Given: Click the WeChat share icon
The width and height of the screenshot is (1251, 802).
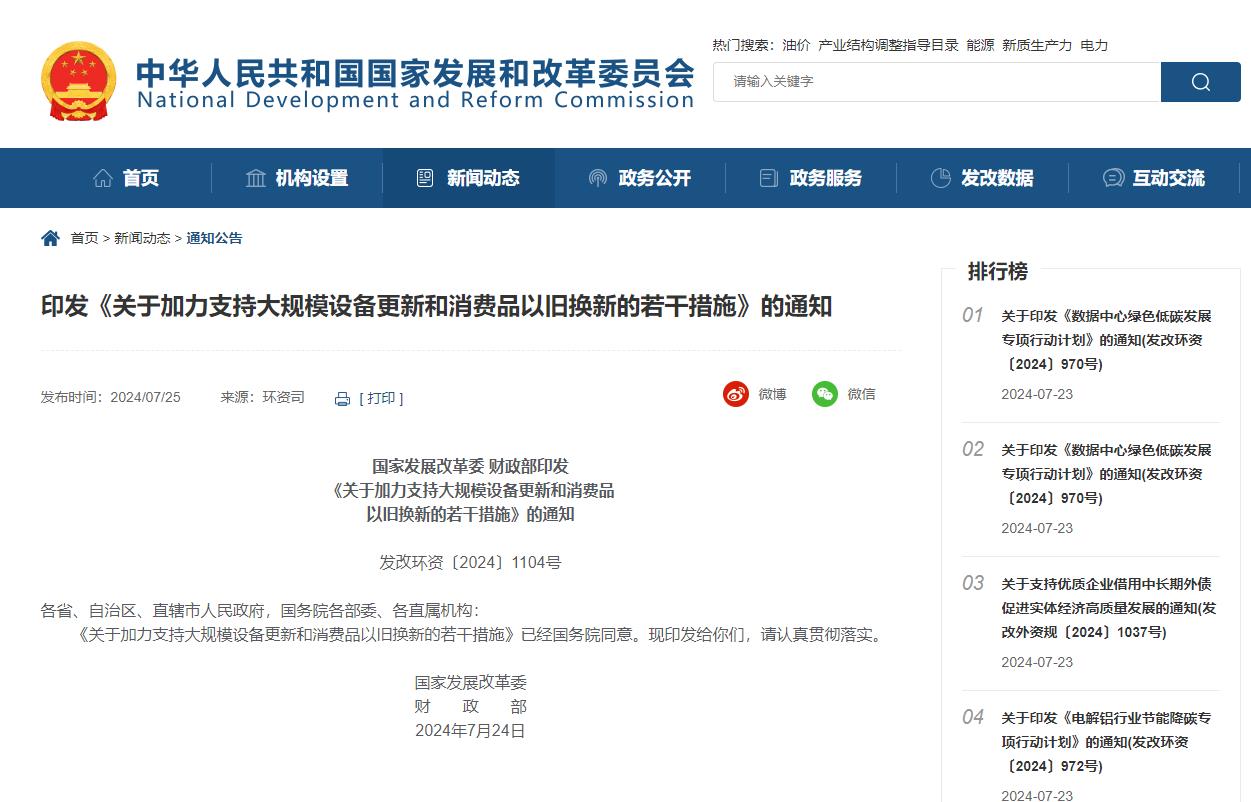Looking at the screenshot, I should [825, 394].
